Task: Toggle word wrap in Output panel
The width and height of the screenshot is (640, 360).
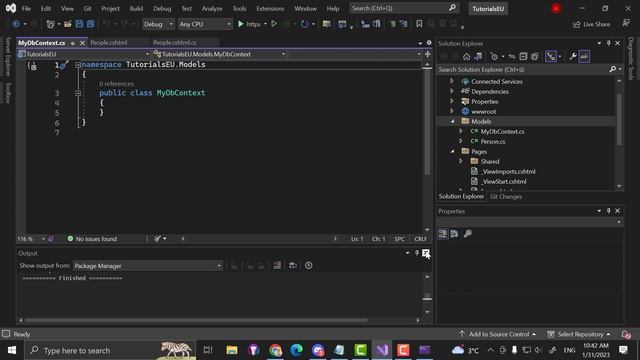Action: coord(293,266)
